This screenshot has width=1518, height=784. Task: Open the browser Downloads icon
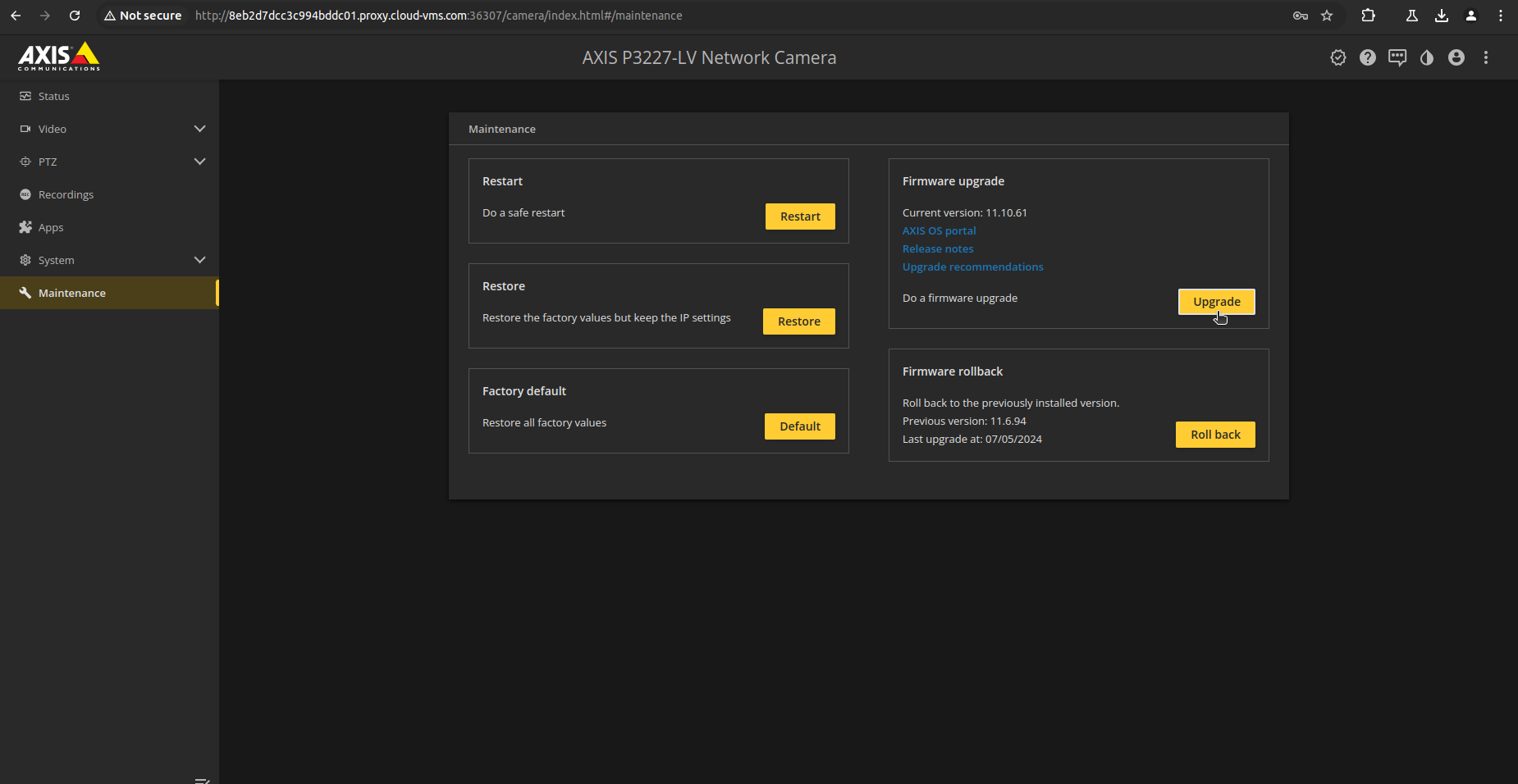click(x=1442, y=15)
